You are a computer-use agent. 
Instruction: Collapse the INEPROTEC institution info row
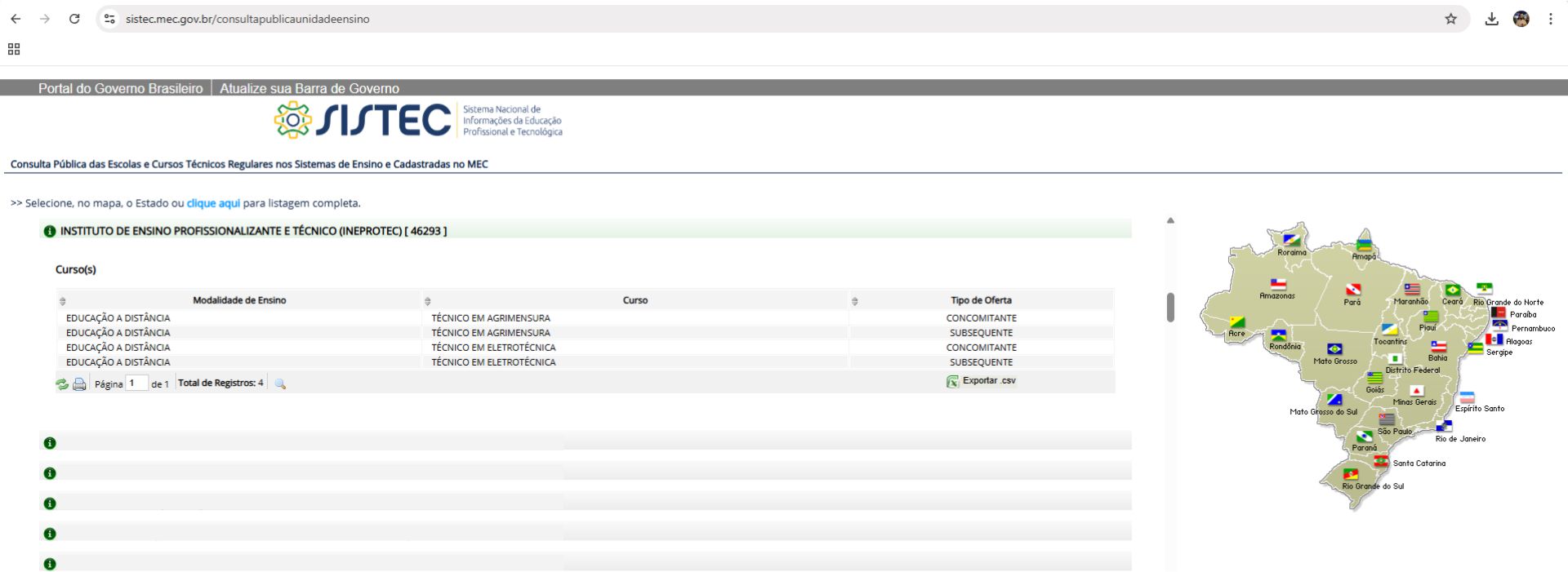50,232
